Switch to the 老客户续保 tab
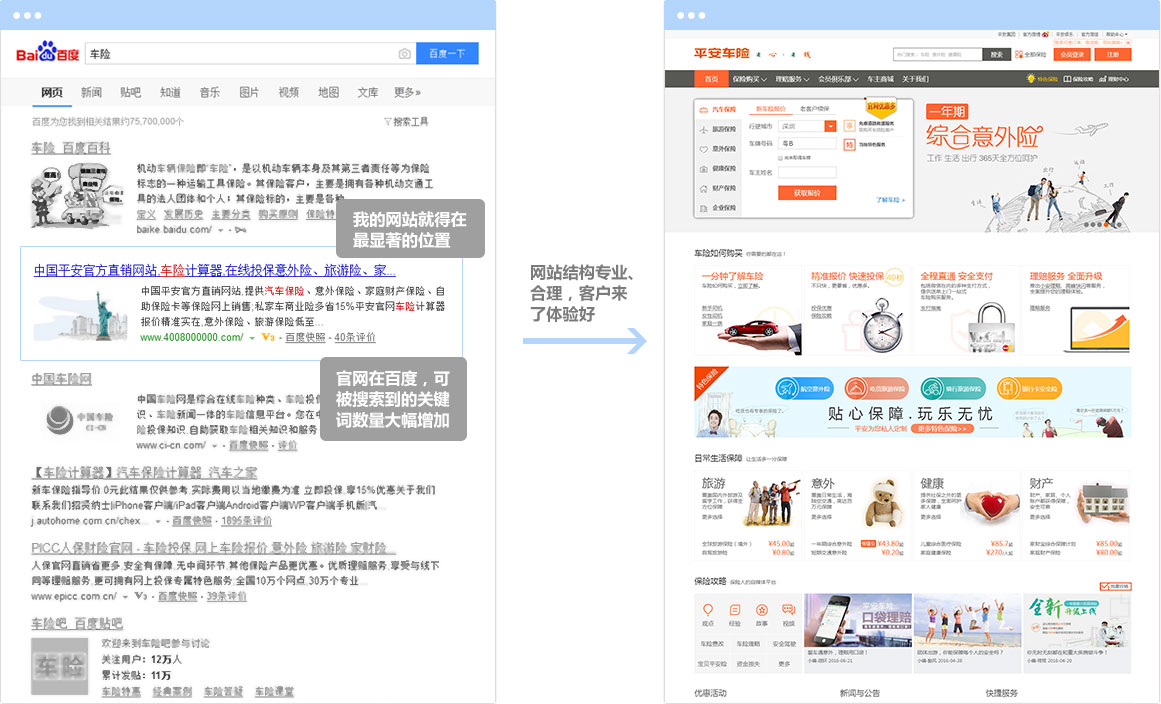 (814, 108)
